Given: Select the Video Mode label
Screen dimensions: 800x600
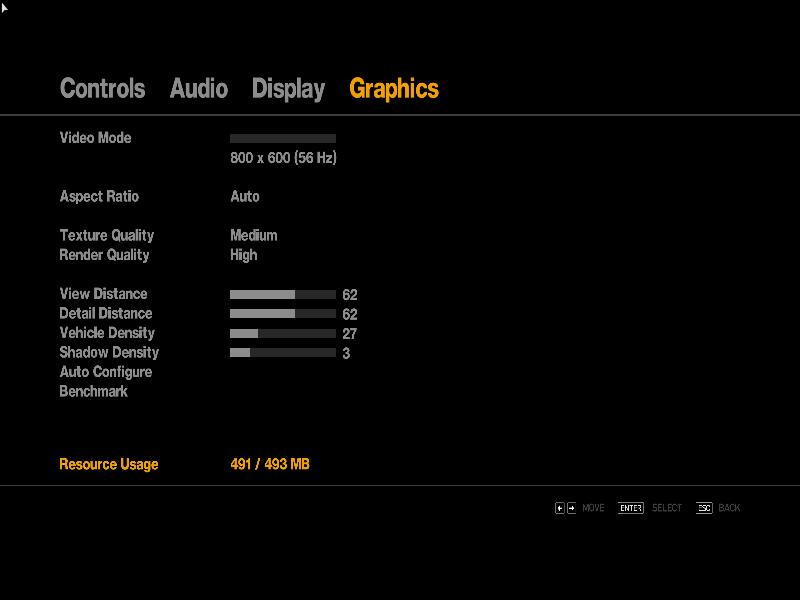Looking at the screenshot, I should (x=95, y=138).
